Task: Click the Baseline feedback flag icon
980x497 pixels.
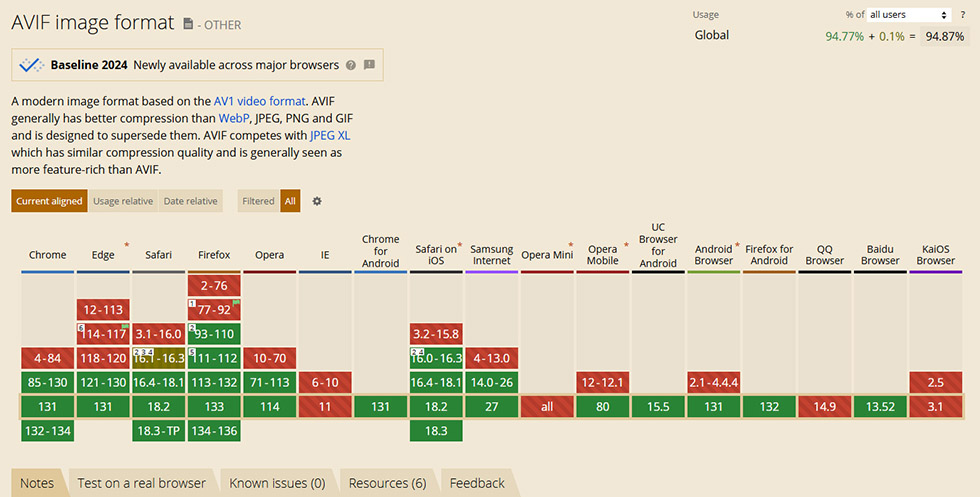Action: coord(369,64)
